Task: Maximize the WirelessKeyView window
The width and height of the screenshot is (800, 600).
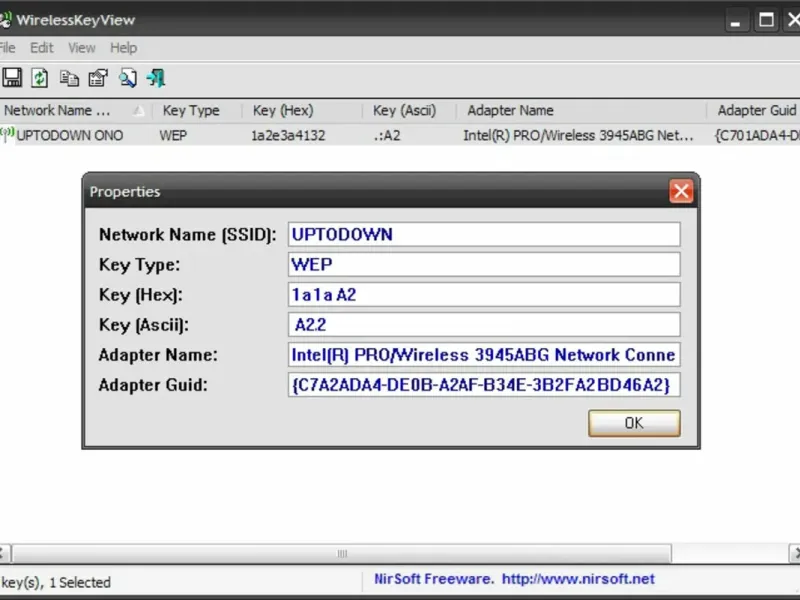Action: click(x=766, y=21)
